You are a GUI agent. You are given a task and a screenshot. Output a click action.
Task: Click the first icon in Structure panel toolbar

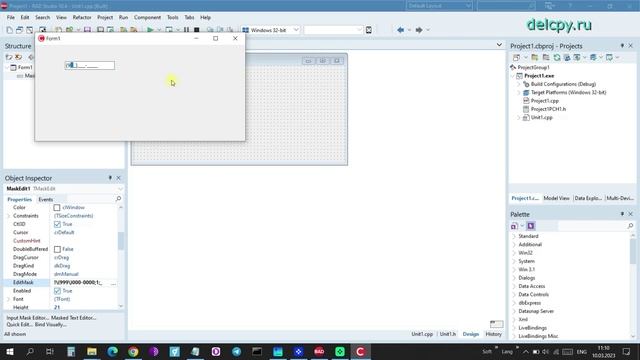click(9, 57)
